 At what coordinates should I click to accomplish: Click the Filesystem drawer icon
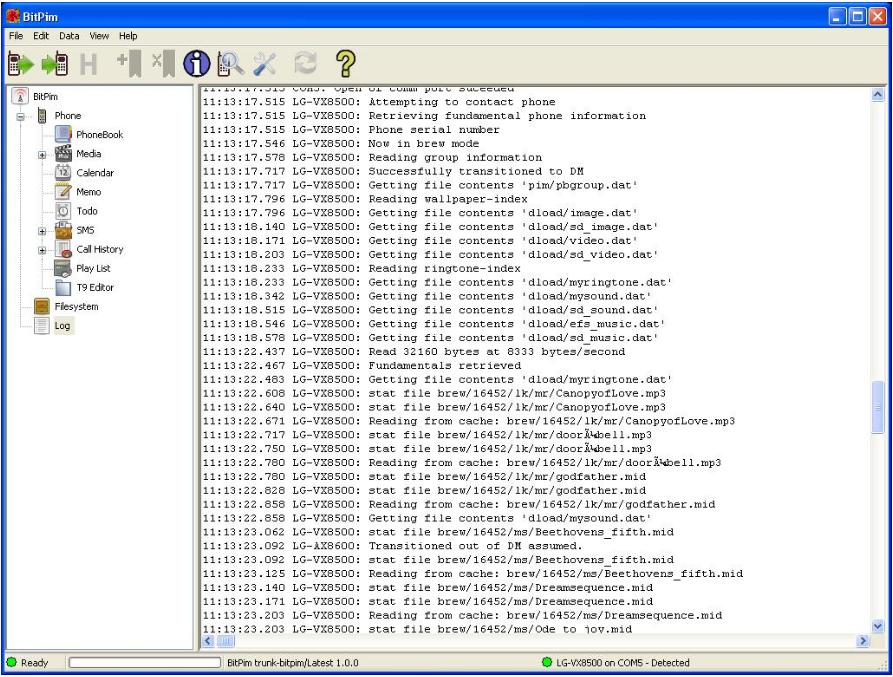click(42, 306)
